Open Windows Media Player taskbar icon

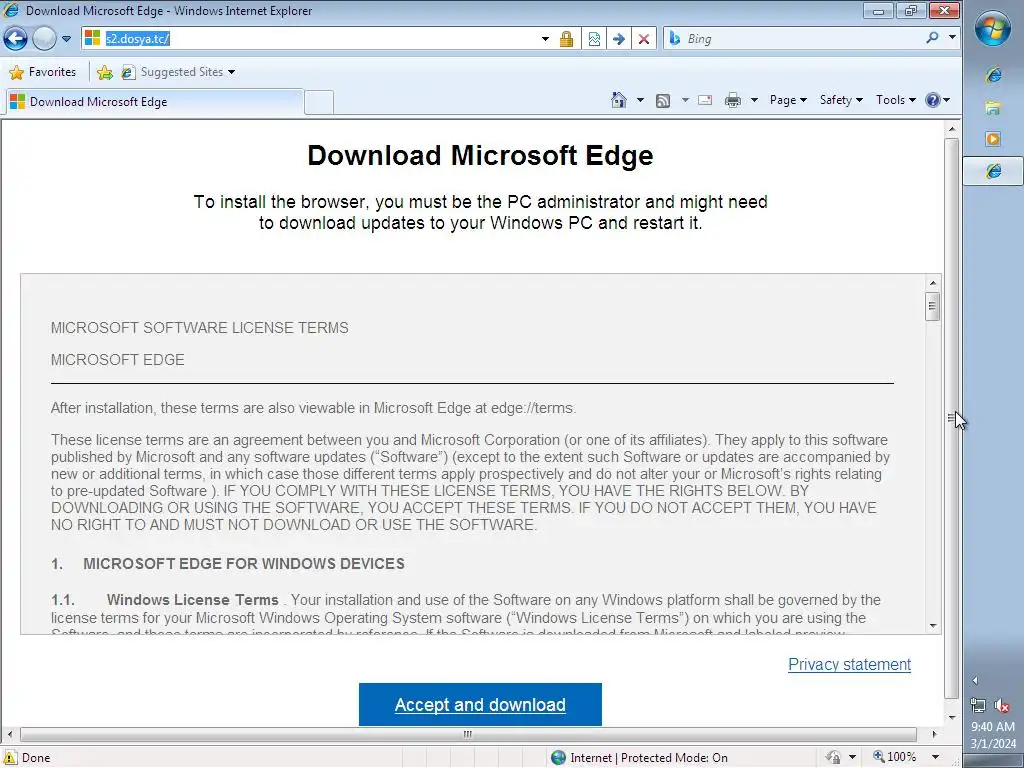tap(993, 139)
